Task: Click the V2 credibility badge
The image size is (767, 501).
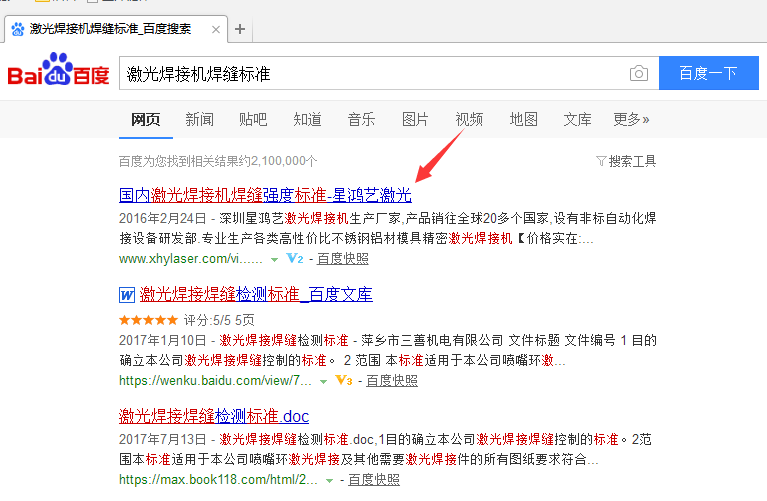Action: tap(295, 258)
